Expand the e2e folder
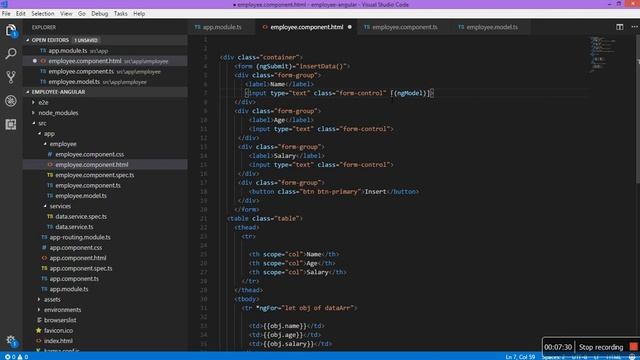This screenshot has height=360, width=640. [x=34, y=102]
